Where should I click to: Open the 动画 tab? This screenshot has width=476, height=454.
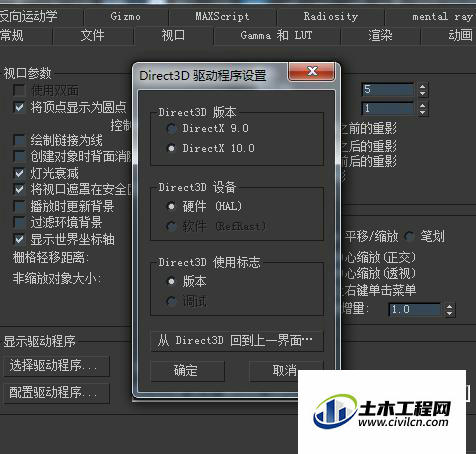click(x=449, y=36)
